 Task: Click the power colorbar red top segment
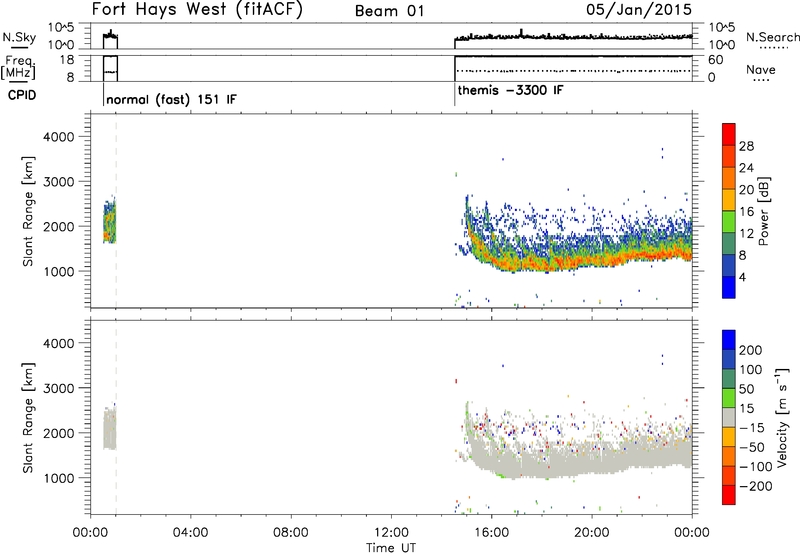pyautogui.click(x=729, y=134)
